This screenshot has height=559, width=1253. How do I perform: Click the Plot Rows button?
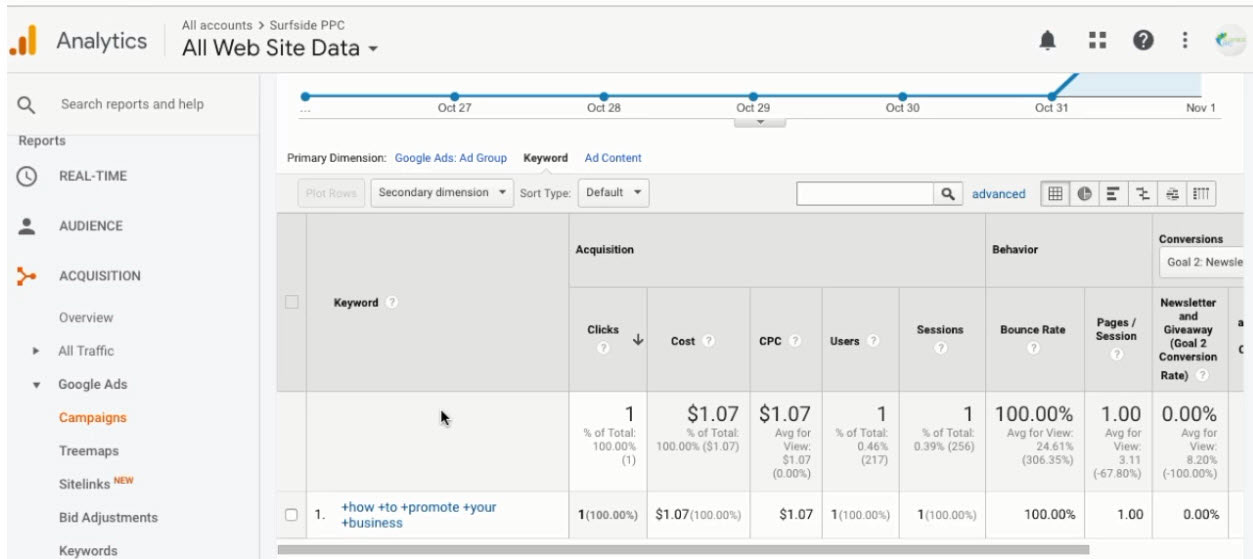(331, 193)
